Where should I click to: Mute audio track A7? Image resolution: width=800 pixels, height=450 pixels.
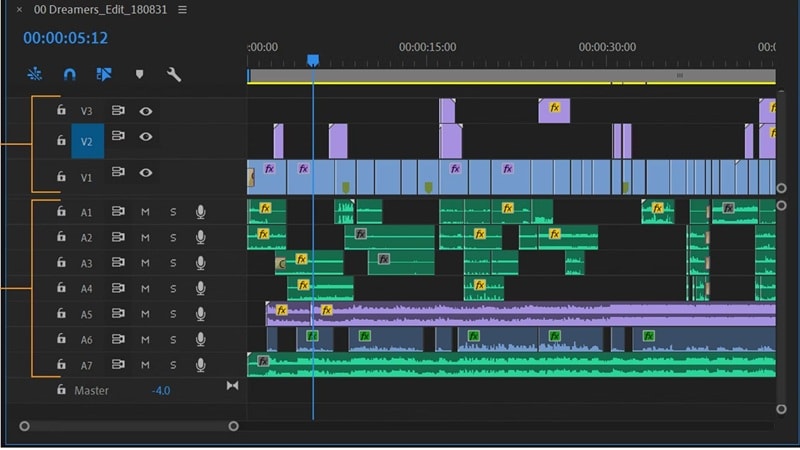point(145,365)
